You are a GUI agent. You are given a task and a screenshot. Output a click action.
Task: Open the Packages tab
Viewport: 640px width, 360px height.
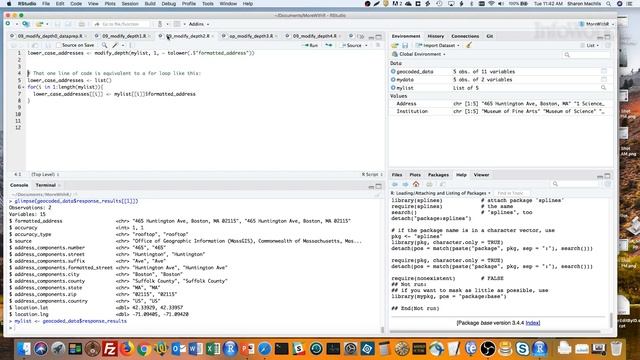tap(438, 175)
